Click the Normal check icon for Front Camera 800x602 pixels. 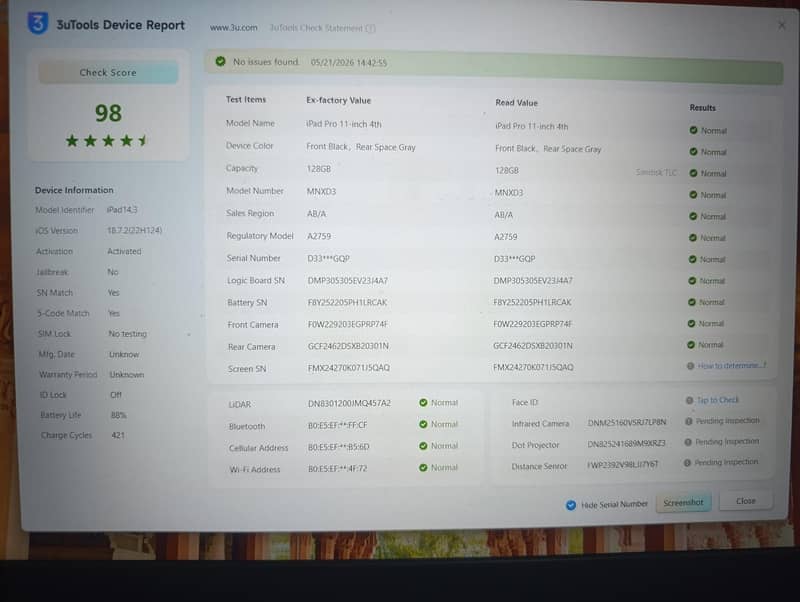[691, 323]
